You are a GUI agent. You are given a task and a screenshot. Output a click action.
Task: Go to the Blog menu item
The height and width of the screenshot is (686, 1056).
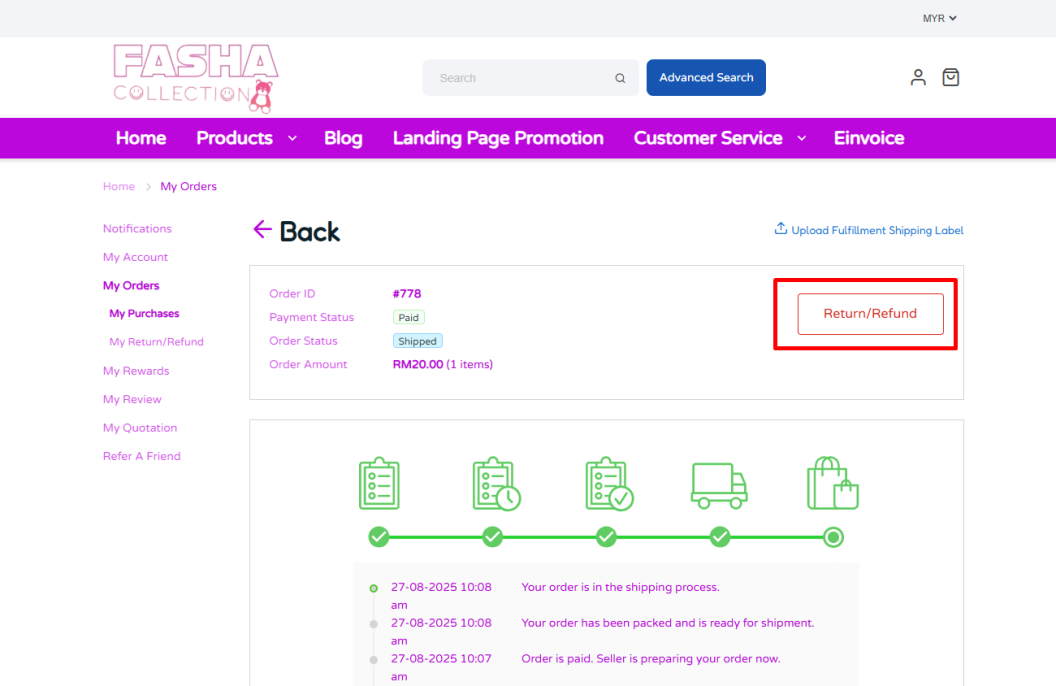[343, 138]
